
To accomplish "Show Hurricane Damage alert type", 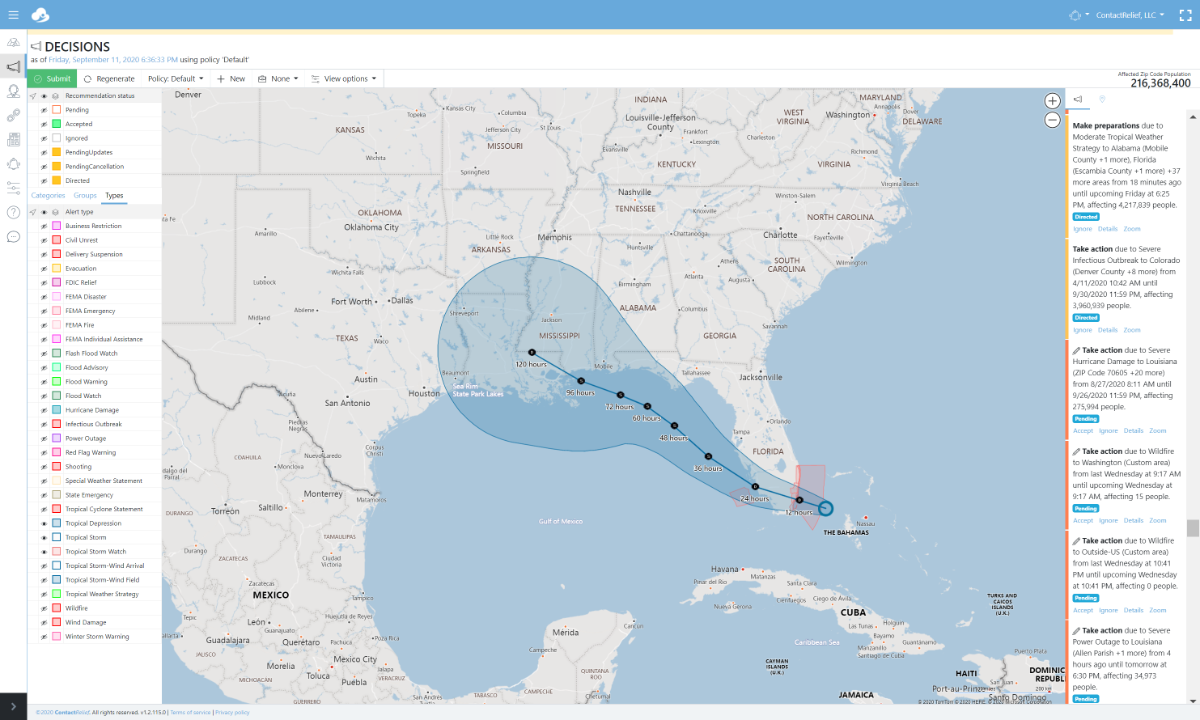I will (x=43, y=410).
